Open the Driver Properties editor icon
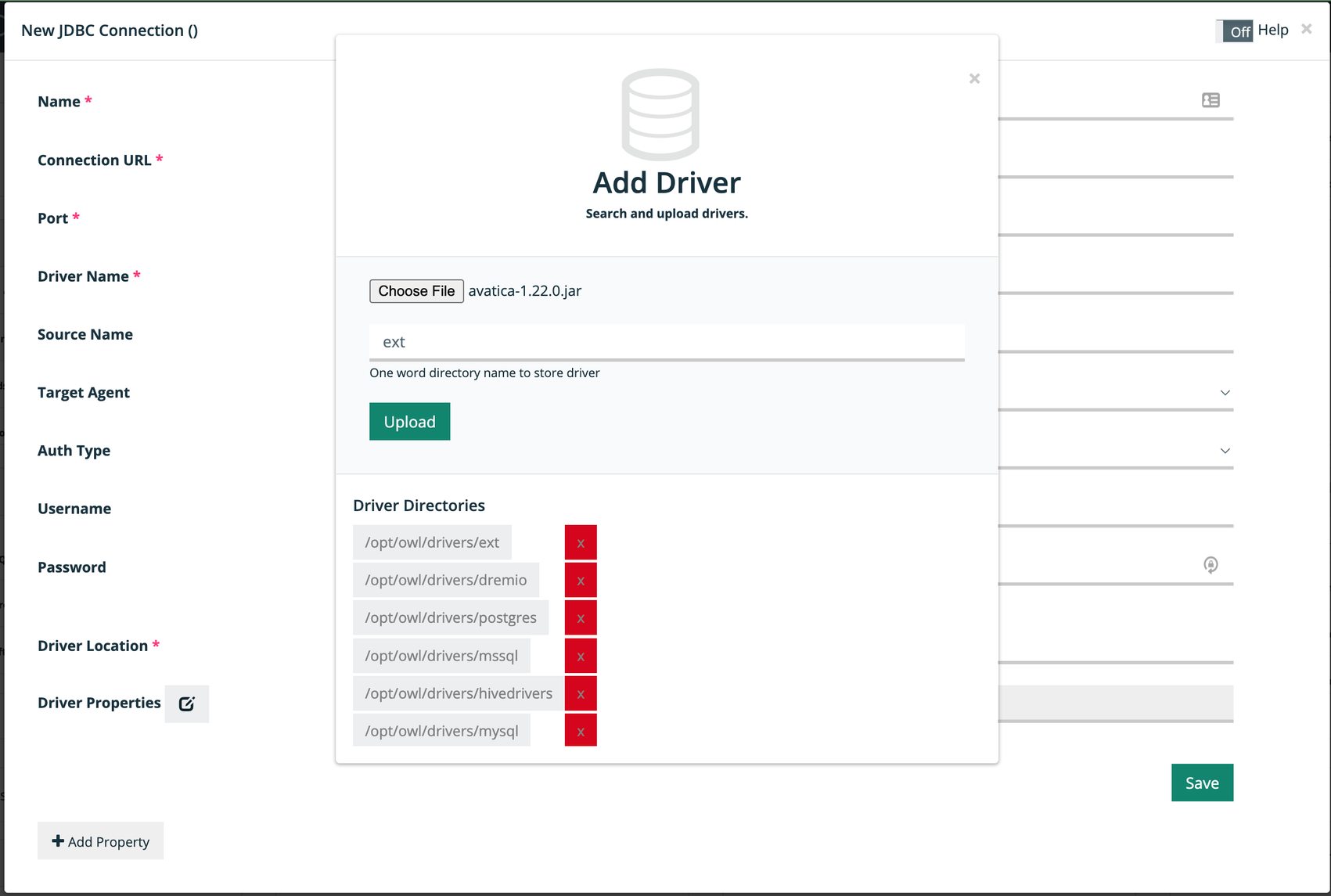This screenshot has height=896, width=1331. tap(187, 703)
